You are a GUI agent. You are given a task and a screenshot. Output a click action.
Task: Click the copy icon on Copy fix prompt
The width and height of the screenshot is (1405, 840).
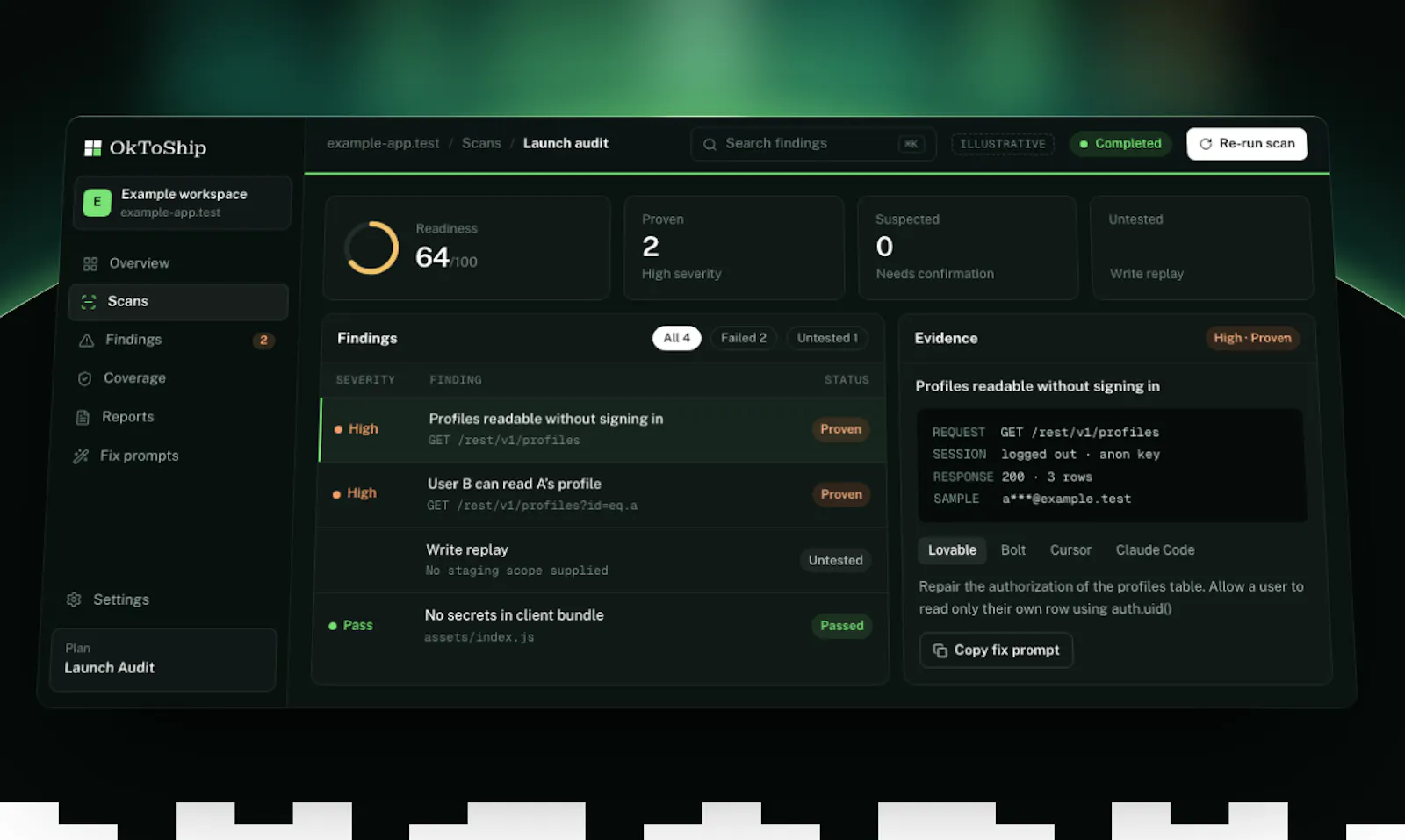pyautogui.click(x=940, y=650)
